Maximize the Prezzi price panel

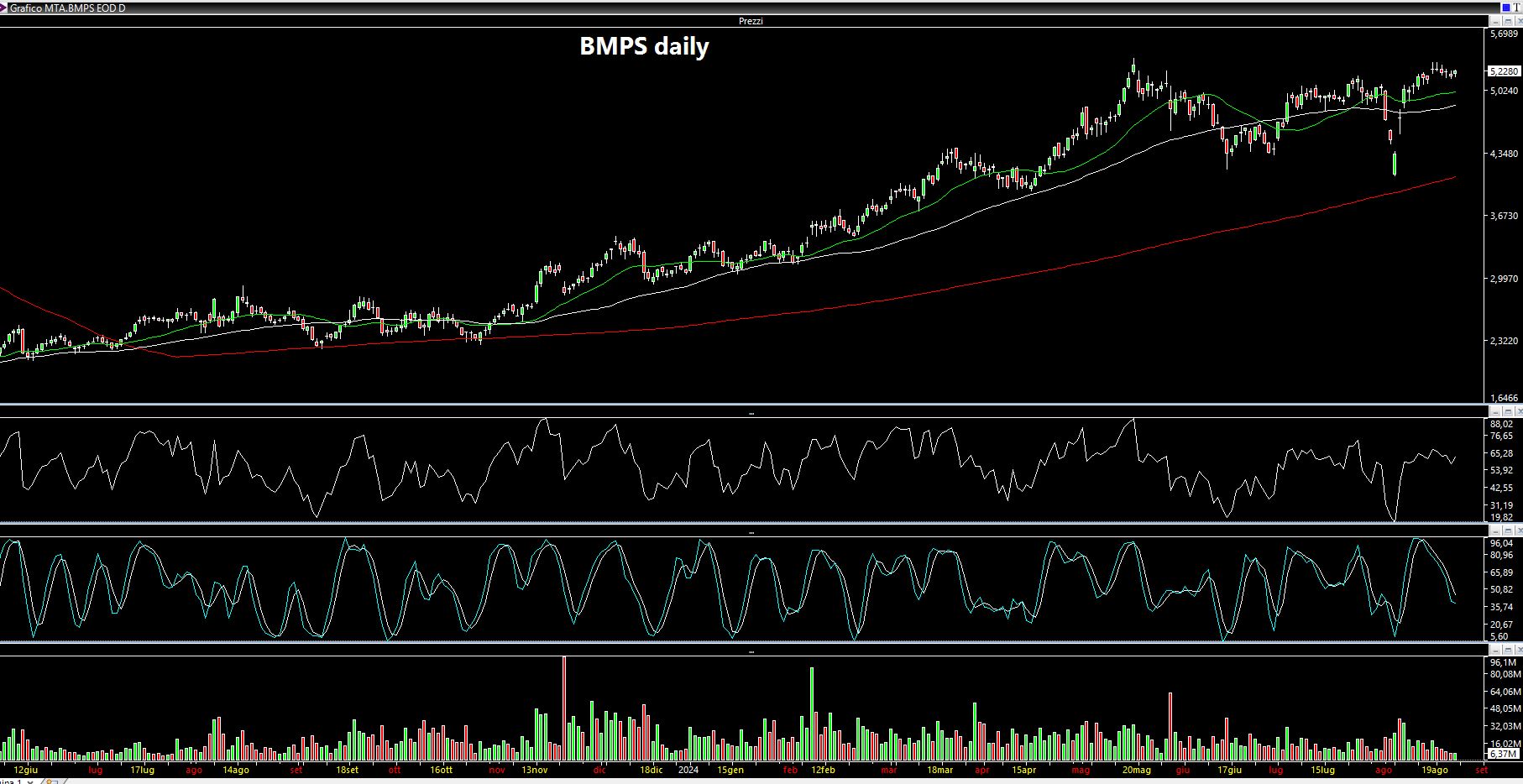tap(1506, 20)
